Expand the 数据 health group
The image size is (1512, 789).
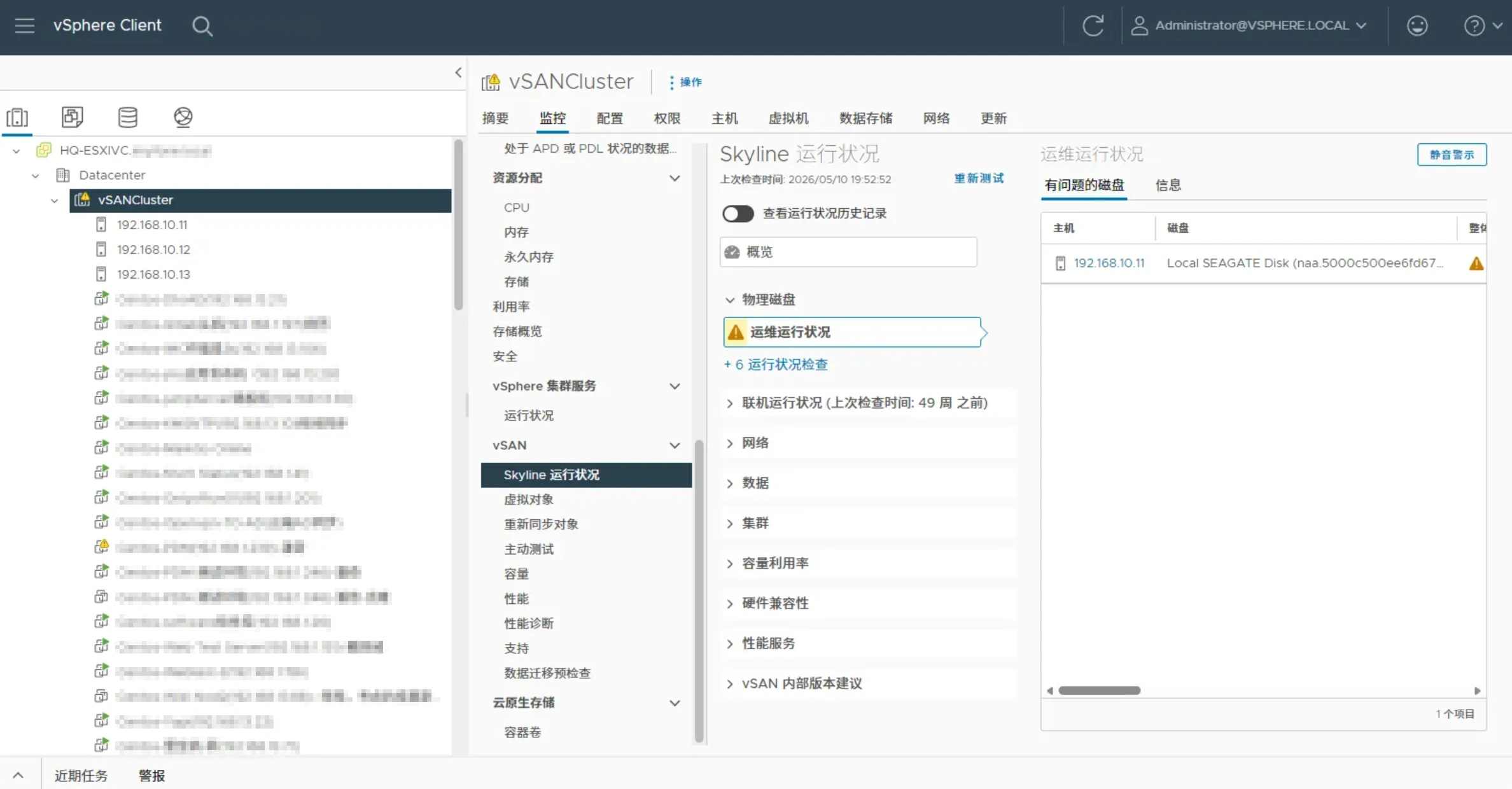[730, 483]
